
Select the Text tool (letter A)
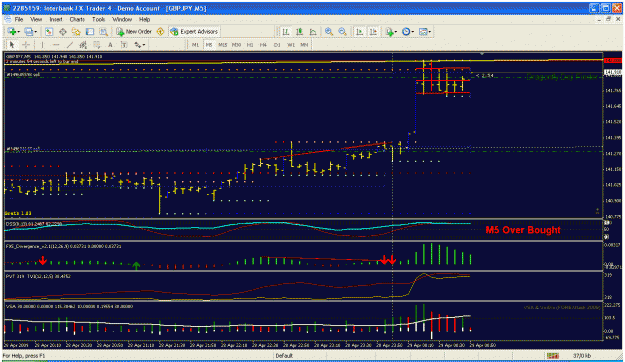110,45
